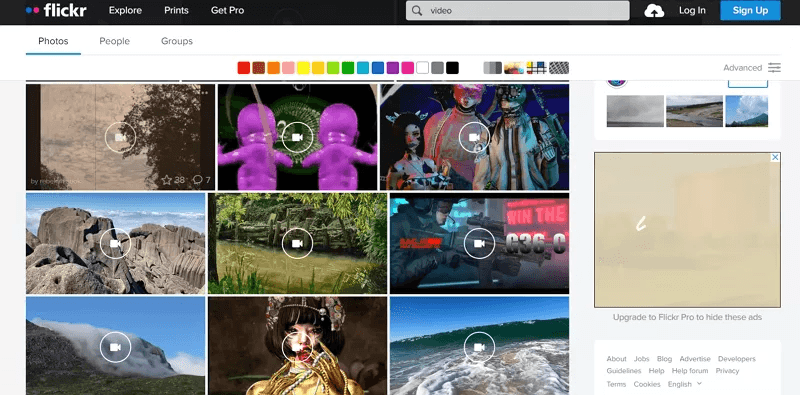Select the lime green color swatch
Image resolution: width=800 pixels, height=395 pixels.
(333, 67)
